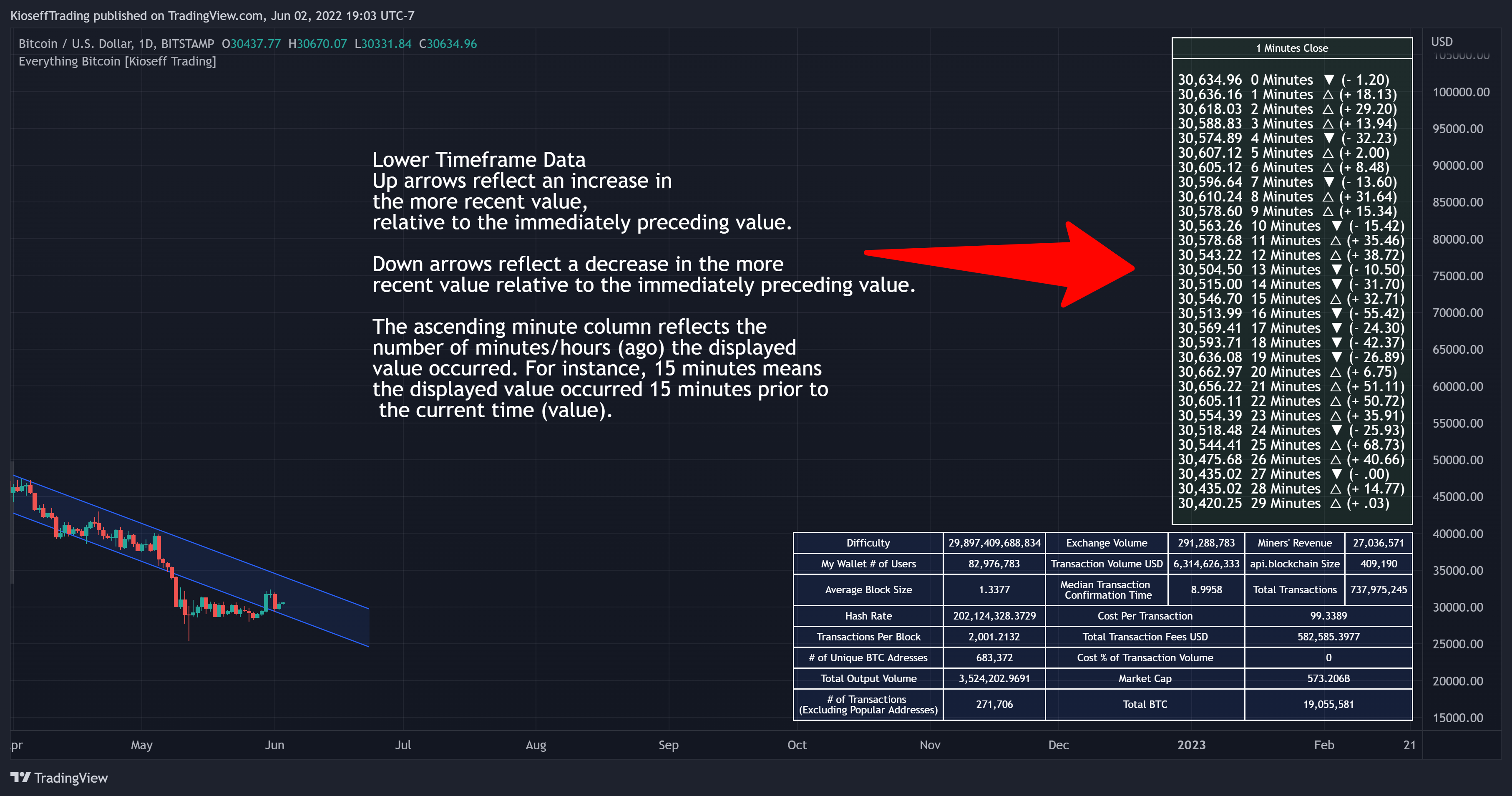
Task: Click the TradingView logo icon
Action: pos(20,777)
